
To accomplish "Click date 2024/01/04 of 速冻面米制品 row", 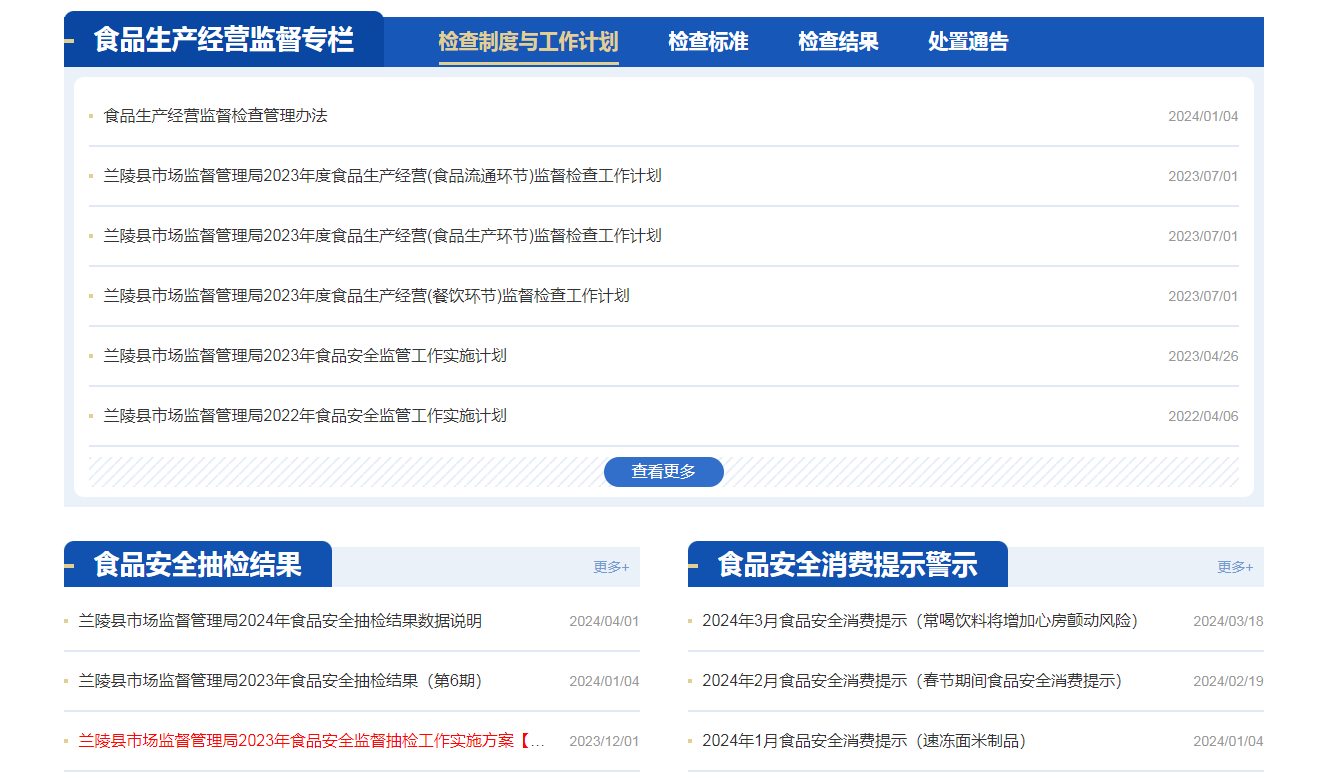I will pos(1228,741).
